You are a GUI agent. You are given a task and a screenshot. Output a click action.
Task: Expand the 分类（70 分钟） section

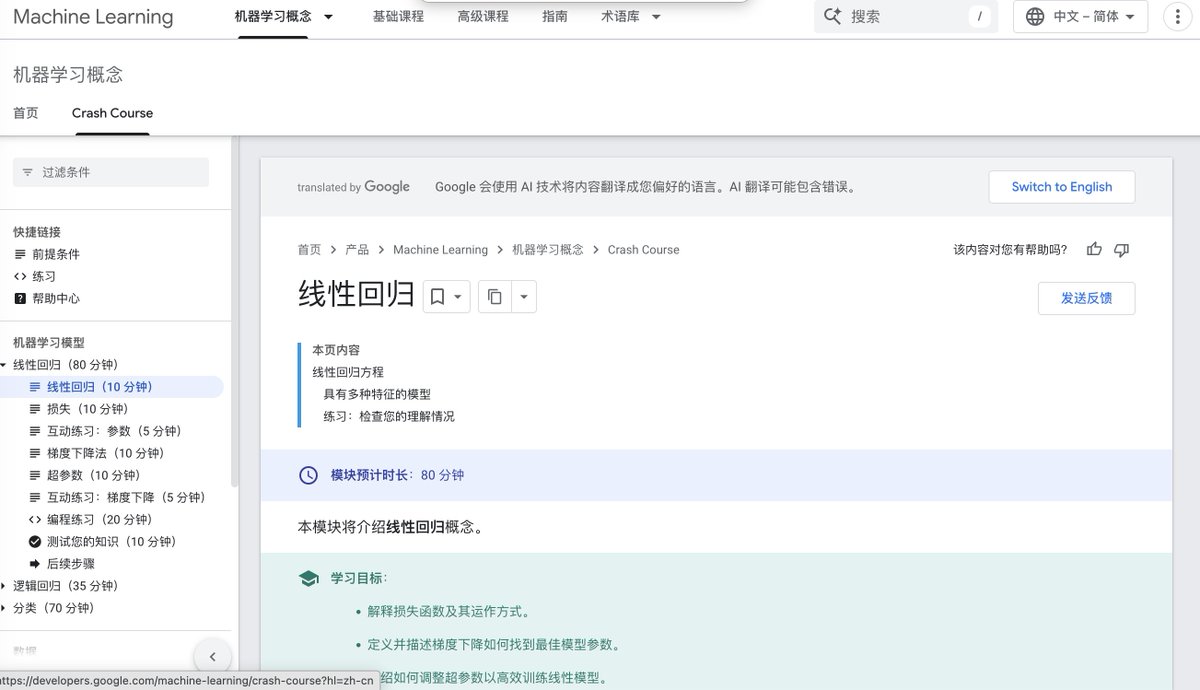pos(5,608)
